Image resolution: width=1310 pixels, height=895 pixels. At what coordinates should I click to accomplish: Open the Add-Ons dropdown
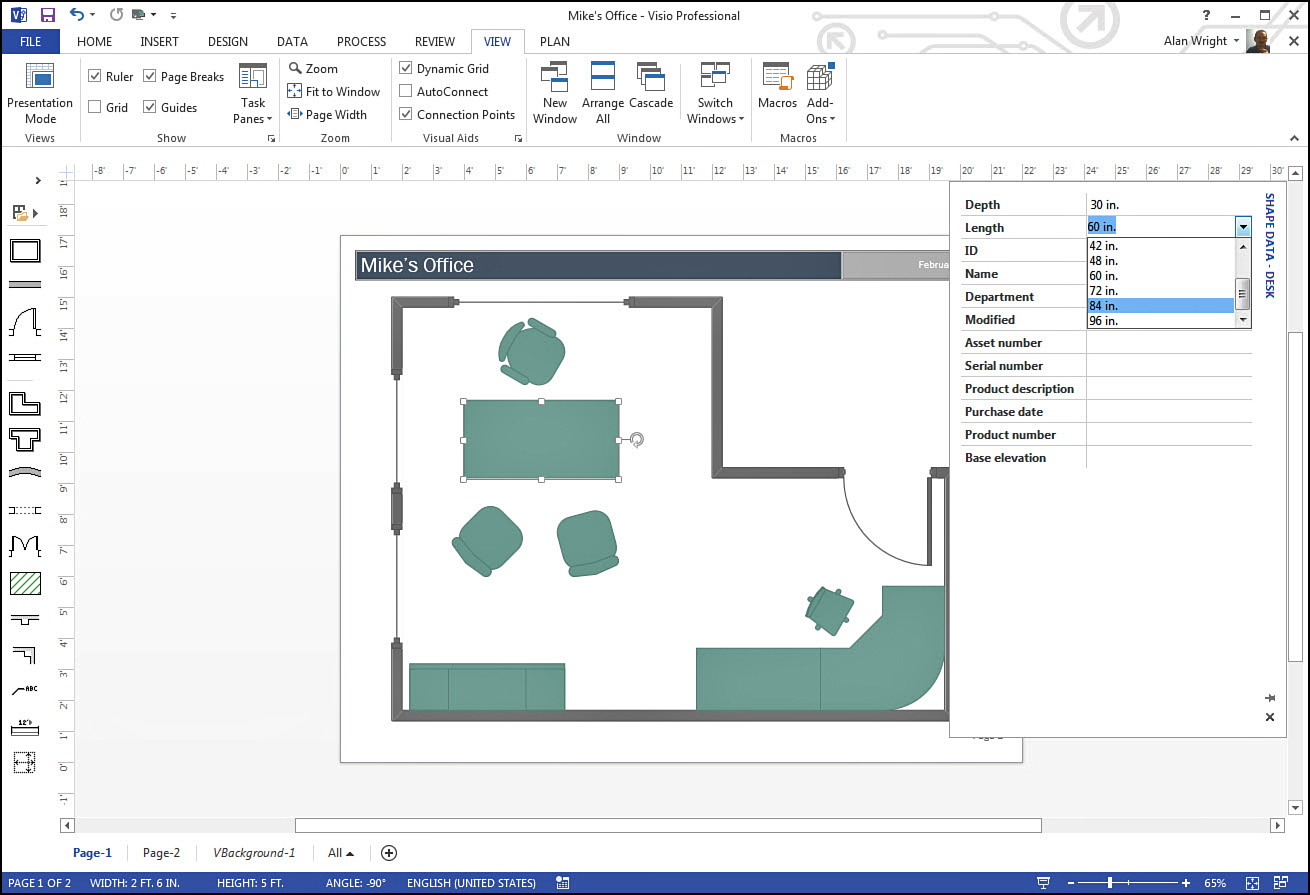click(x=820, y=93)
